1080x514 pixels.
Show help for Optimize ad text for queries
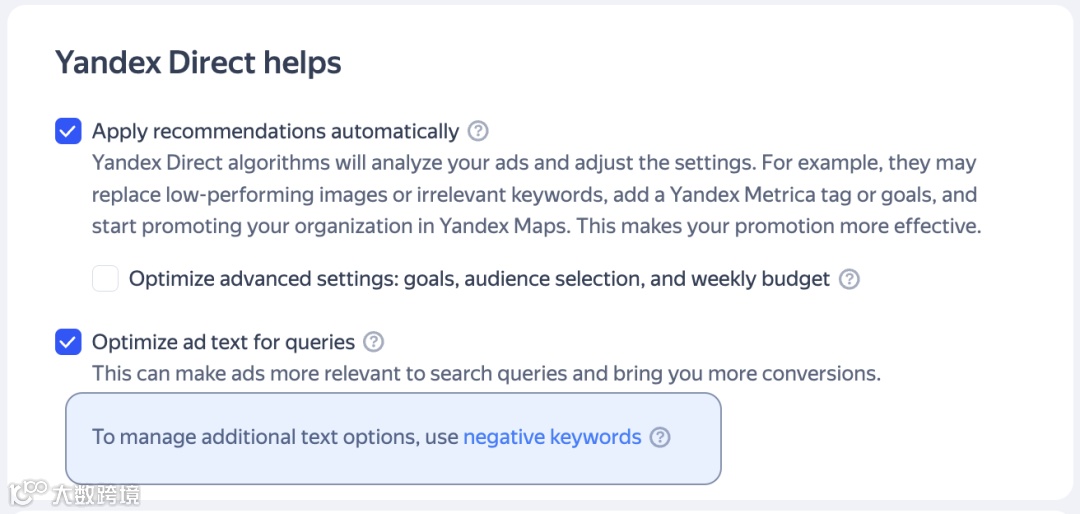(373, 342)
